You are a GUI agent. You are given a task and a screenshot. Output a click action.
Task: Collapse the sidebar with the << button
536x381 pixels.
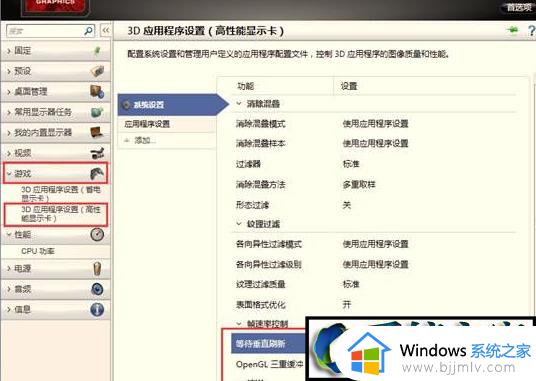(x=106, y=30)
